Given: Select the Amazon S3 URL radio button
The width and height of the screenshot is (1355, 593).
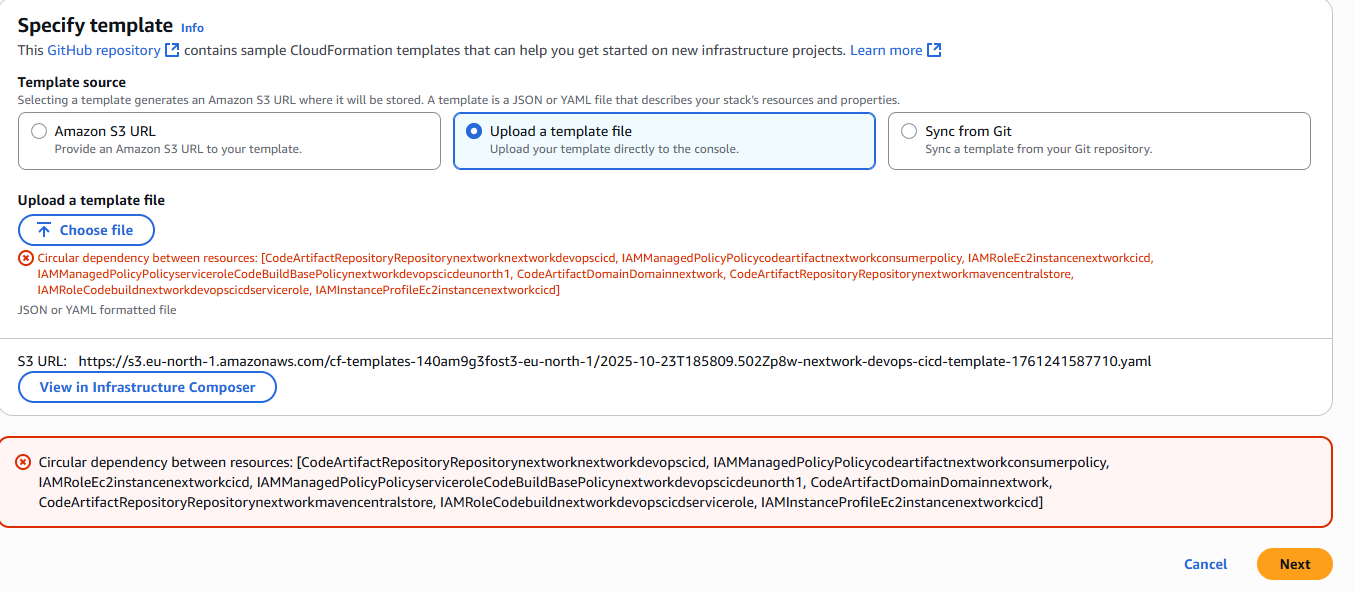Looking at the screenshot, I should coord(39,131).
